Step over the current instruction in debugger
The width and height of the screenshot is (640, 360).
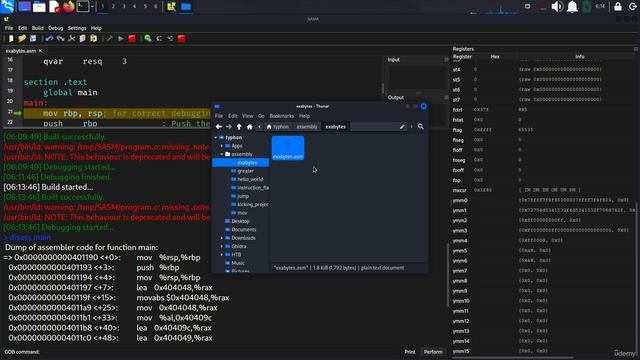(159, 38)
